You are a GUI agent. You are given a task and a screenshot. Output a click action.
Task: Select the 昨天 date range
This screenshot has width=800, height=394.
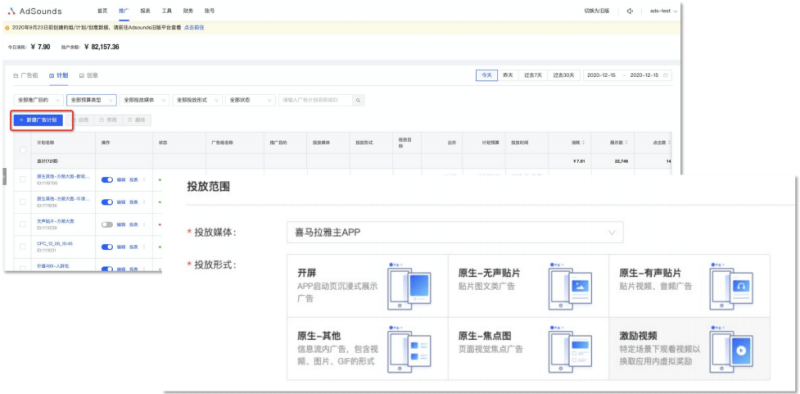click(x=508, y=76)
